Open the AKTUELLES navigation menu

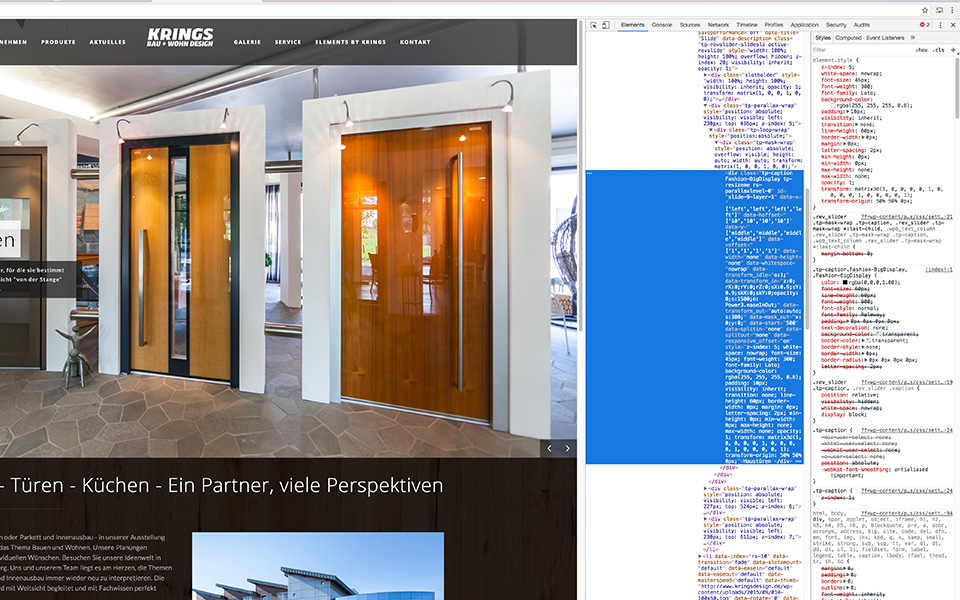(x=107, y=42)
